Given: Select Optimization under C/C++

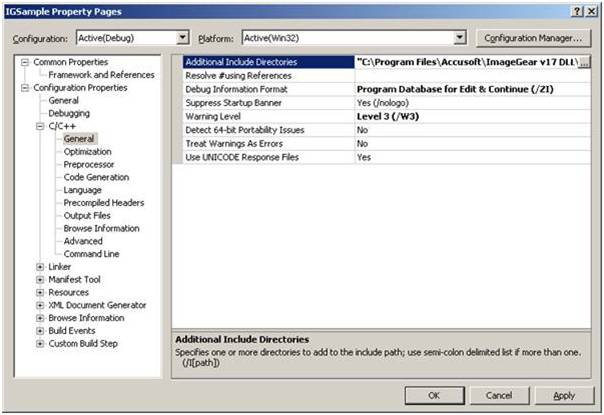Looking at the screenshot, I should 87,152.
